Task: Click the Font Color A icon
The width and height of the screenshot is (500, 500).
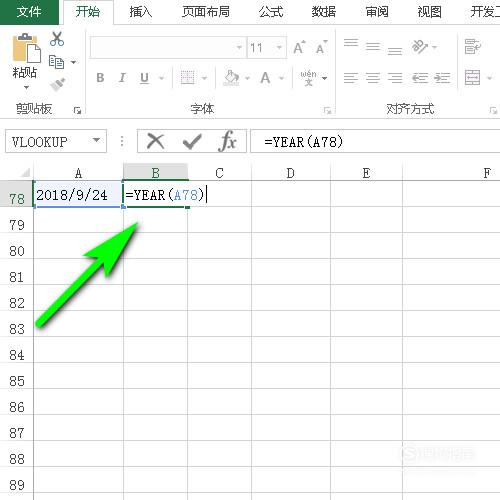Action: pyautogui.click(x=265, y=78)
